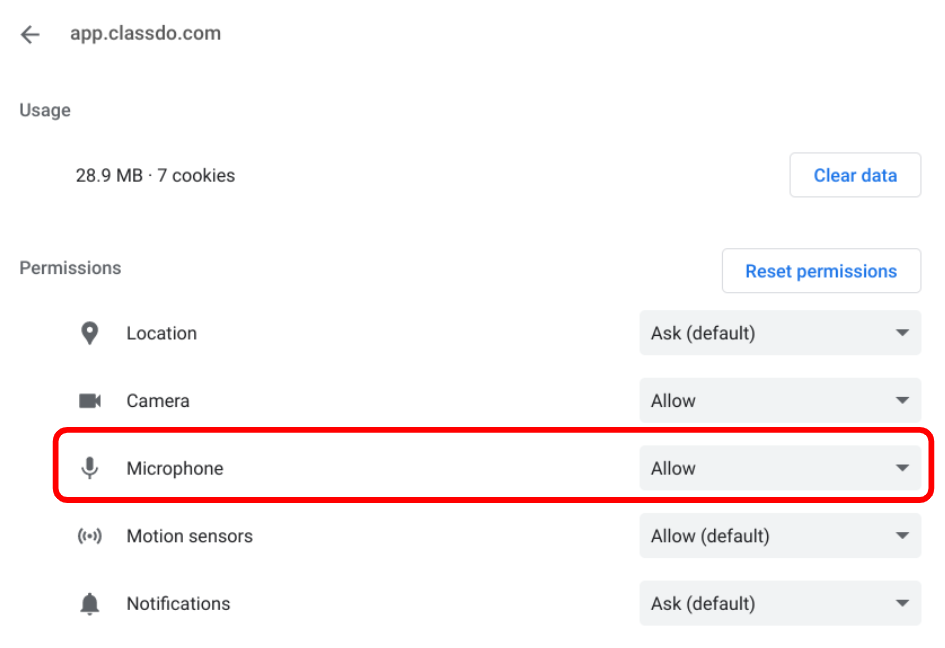Select the Microphone label text
Screen dimensions: 945x648
(174, 468)
